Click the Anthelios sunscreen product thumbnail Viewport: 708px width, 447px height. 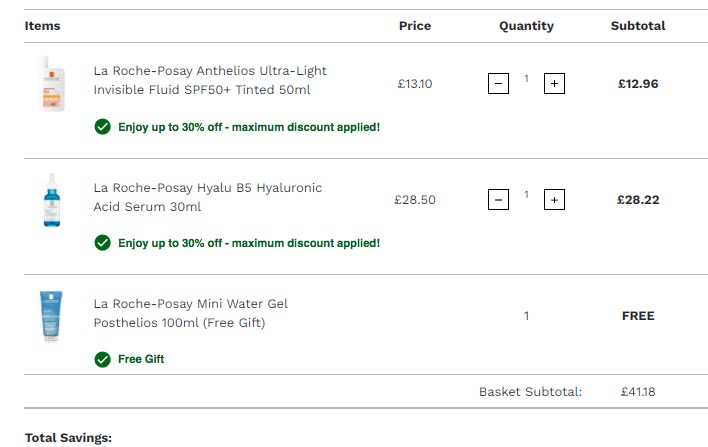click(x=52, y=84)
